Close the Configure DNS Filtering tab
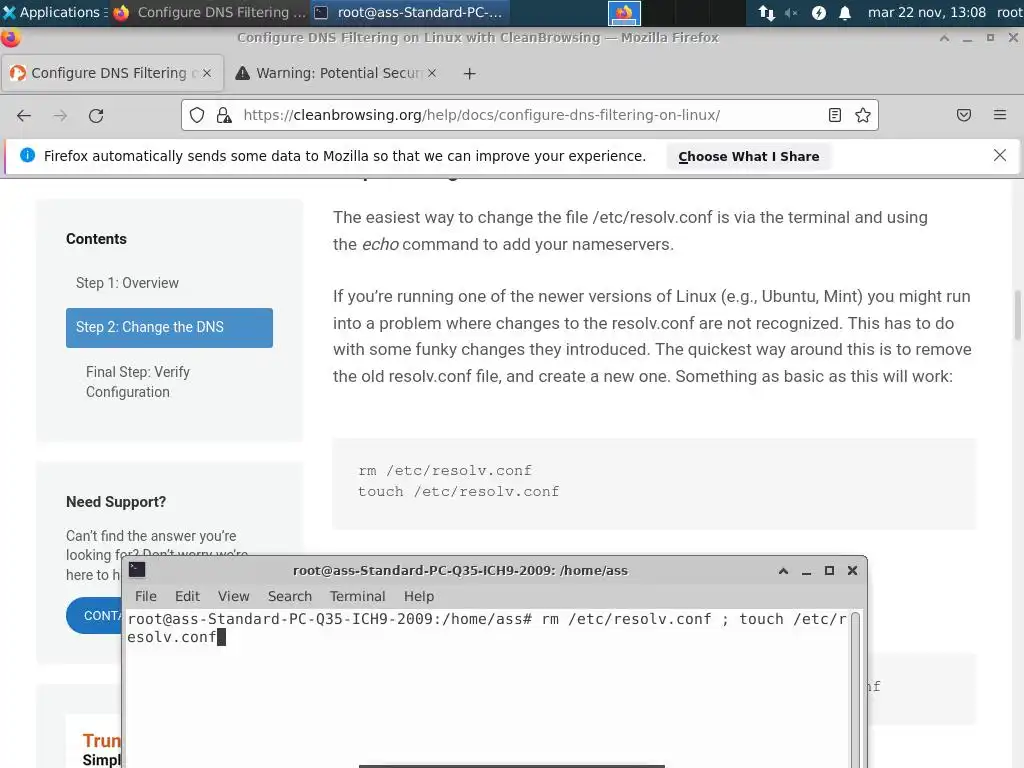 tap(207, 73)
